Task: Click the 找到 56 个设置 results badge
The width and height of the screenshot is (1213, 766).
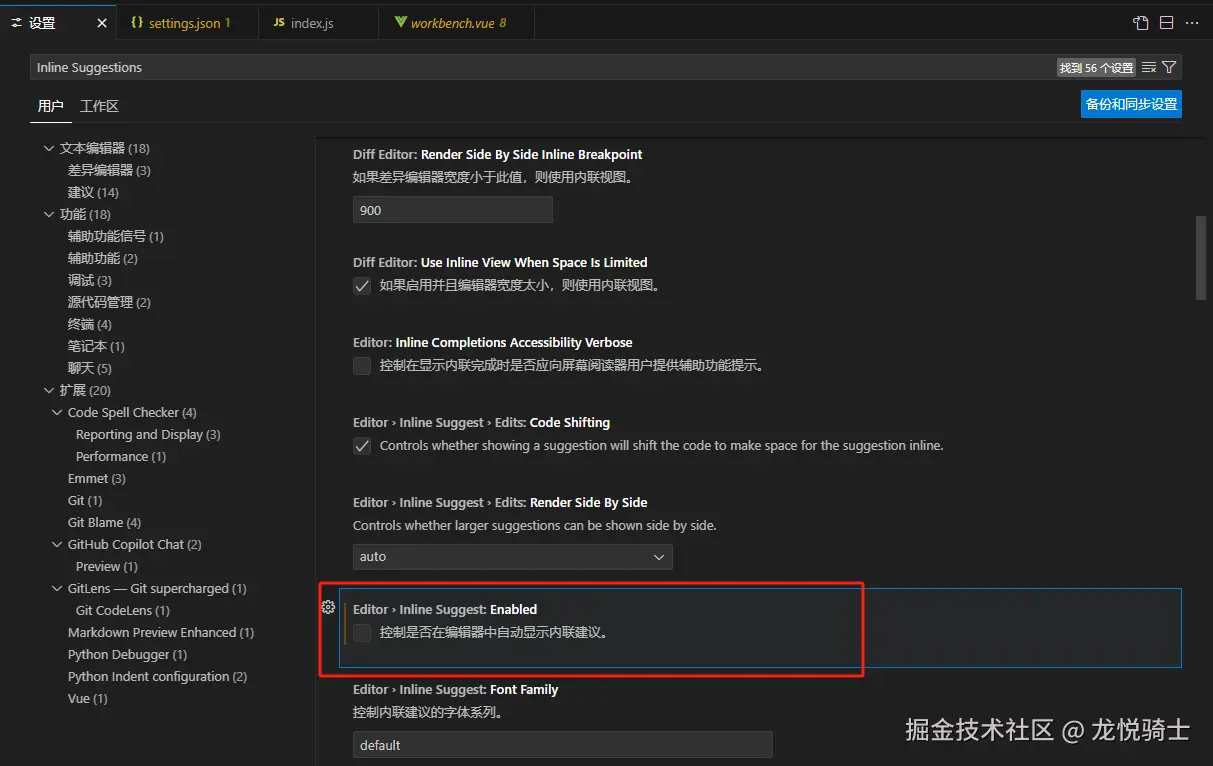Action: tap(1097, 68)
